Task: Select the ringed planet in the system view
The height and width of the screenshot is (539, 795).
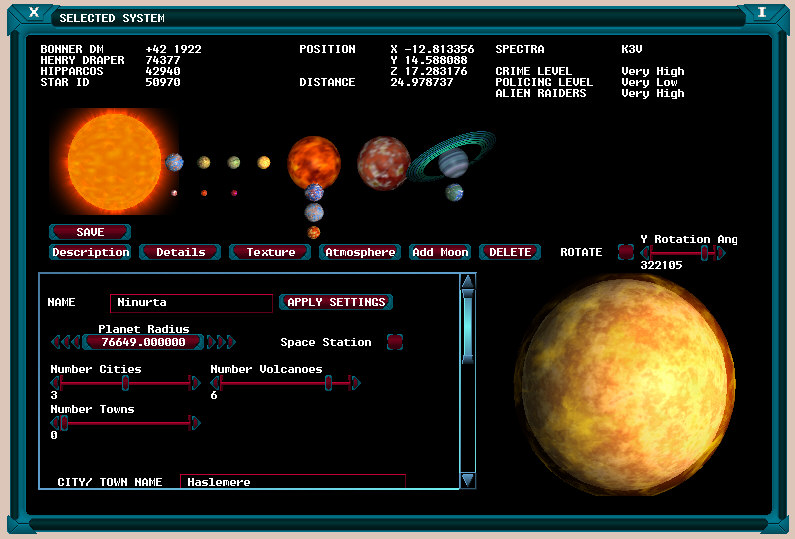Action: point(453,160)
